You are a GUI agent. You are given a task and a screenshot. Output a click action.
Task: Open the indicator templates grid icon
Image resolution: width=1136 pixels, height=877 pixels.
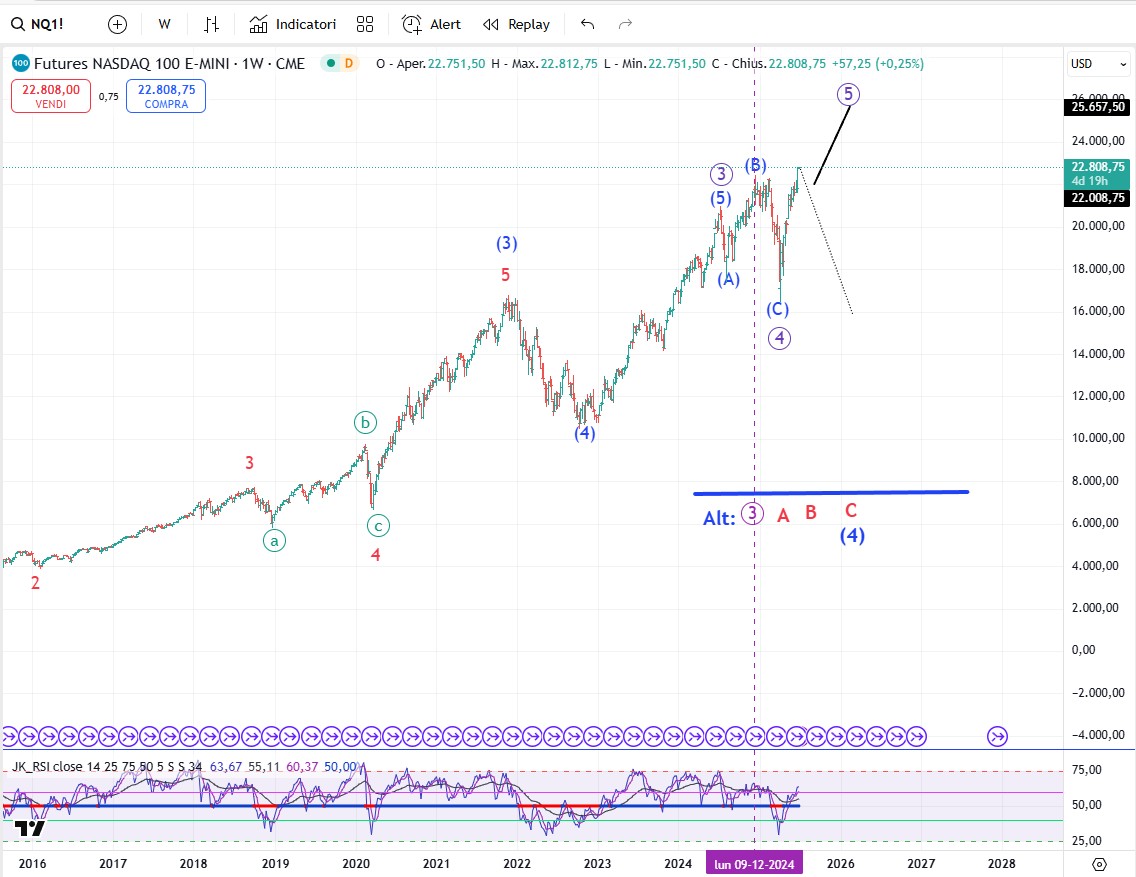click(365, 25)
